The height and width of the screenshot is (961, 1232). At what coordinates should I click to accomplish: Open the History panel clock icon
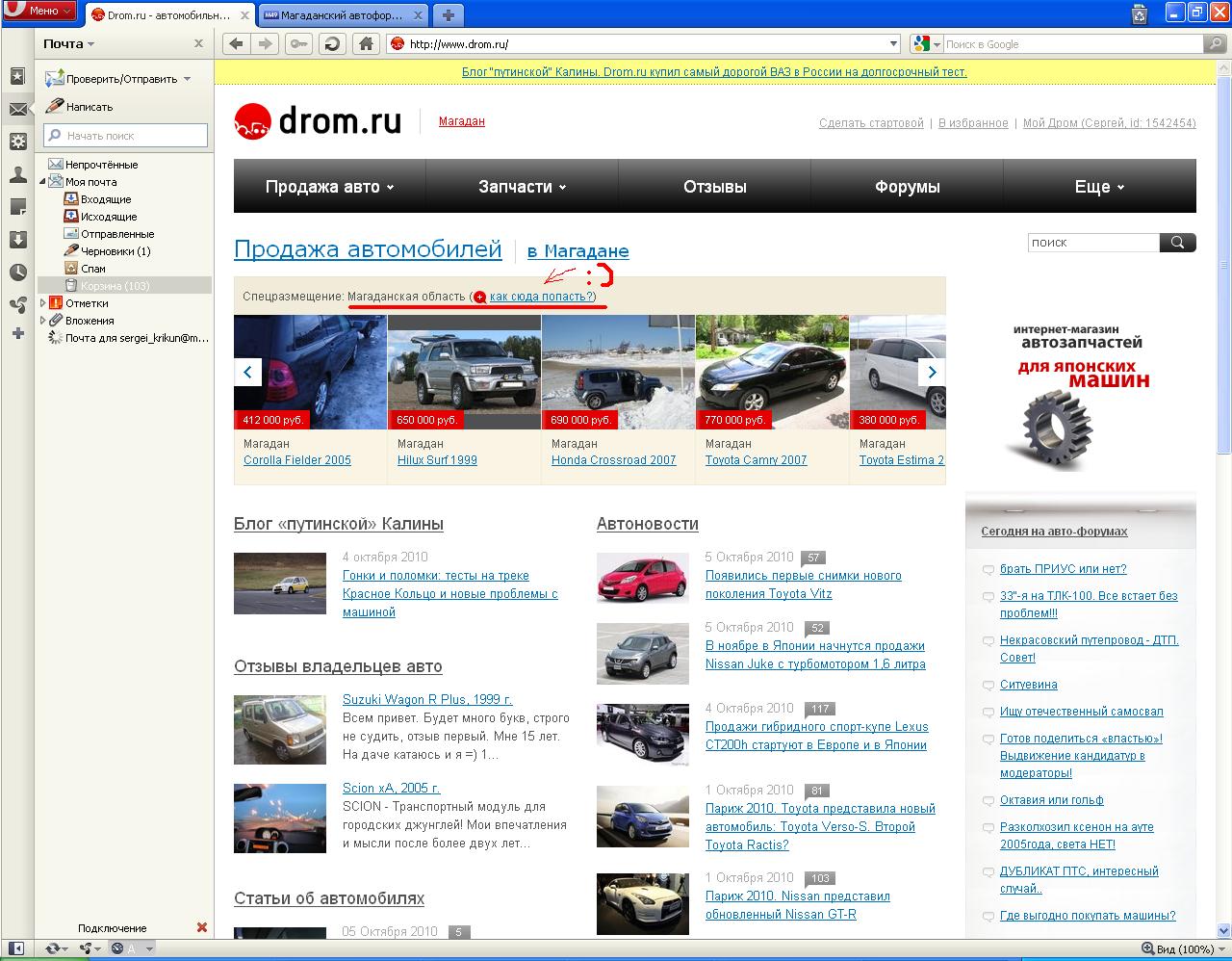17,273
